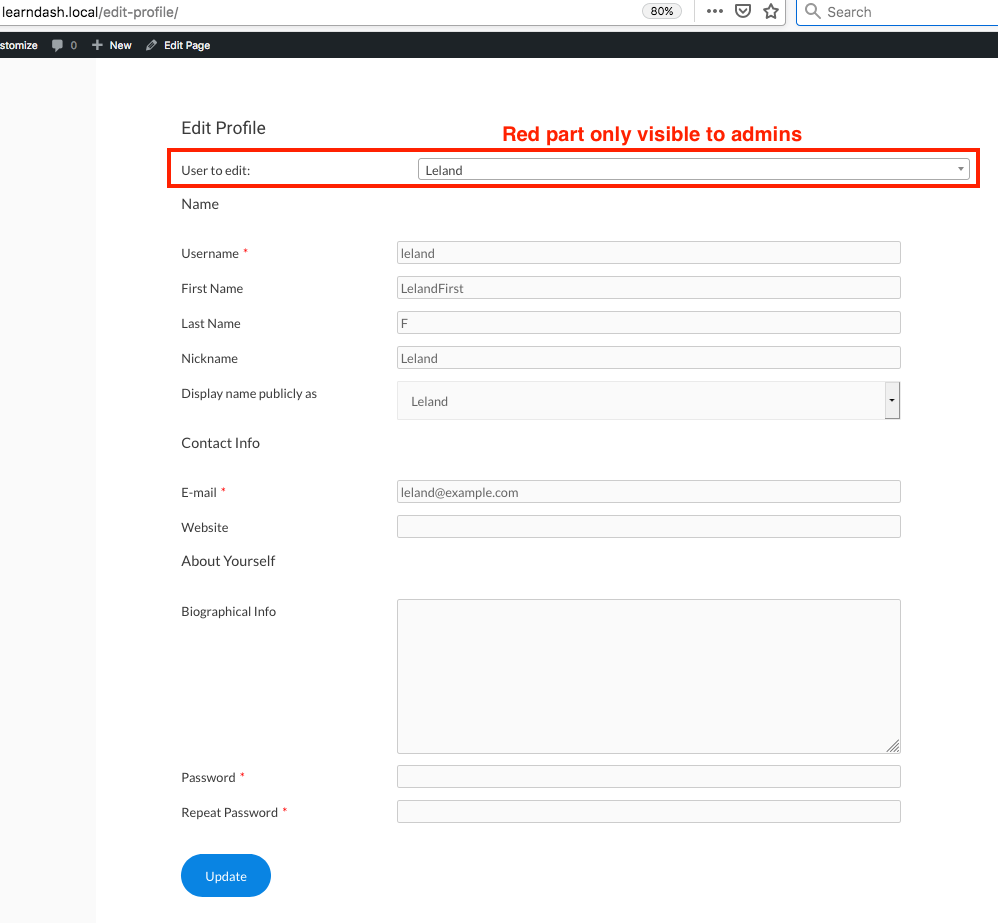The width and height of the screenshot is (998, 923).
Task: Click the Biographical Info textarea resize handle
Action: 893,746
